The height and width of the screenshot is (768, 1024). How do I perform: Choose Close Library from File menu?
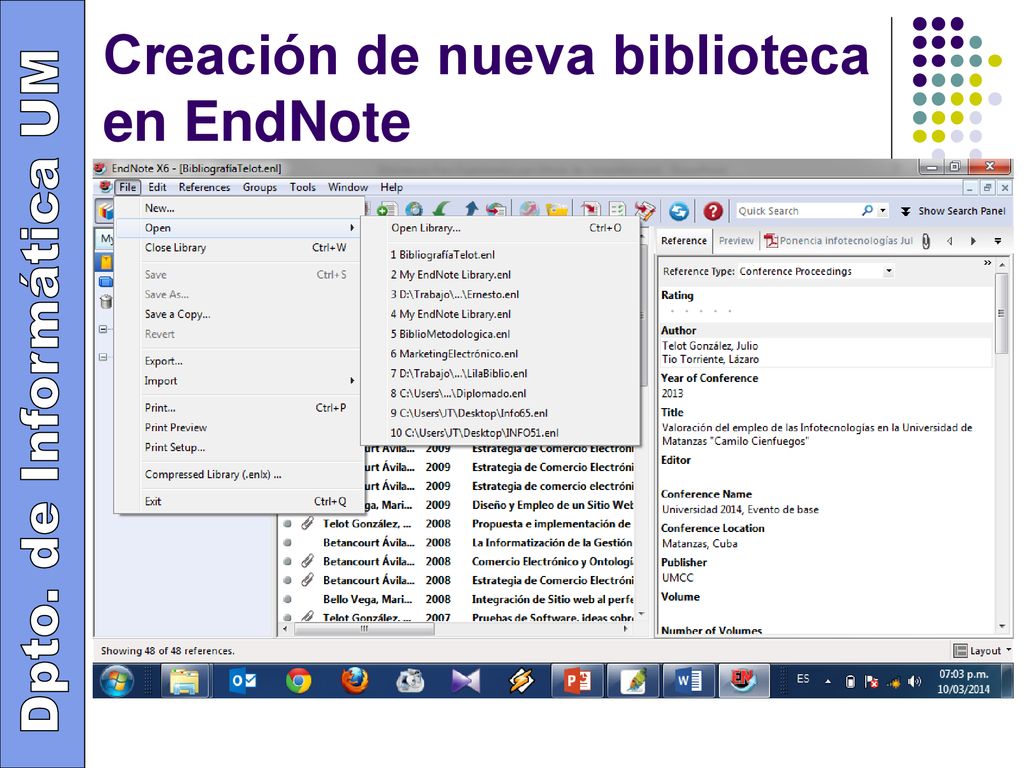[x=175, y=248]
